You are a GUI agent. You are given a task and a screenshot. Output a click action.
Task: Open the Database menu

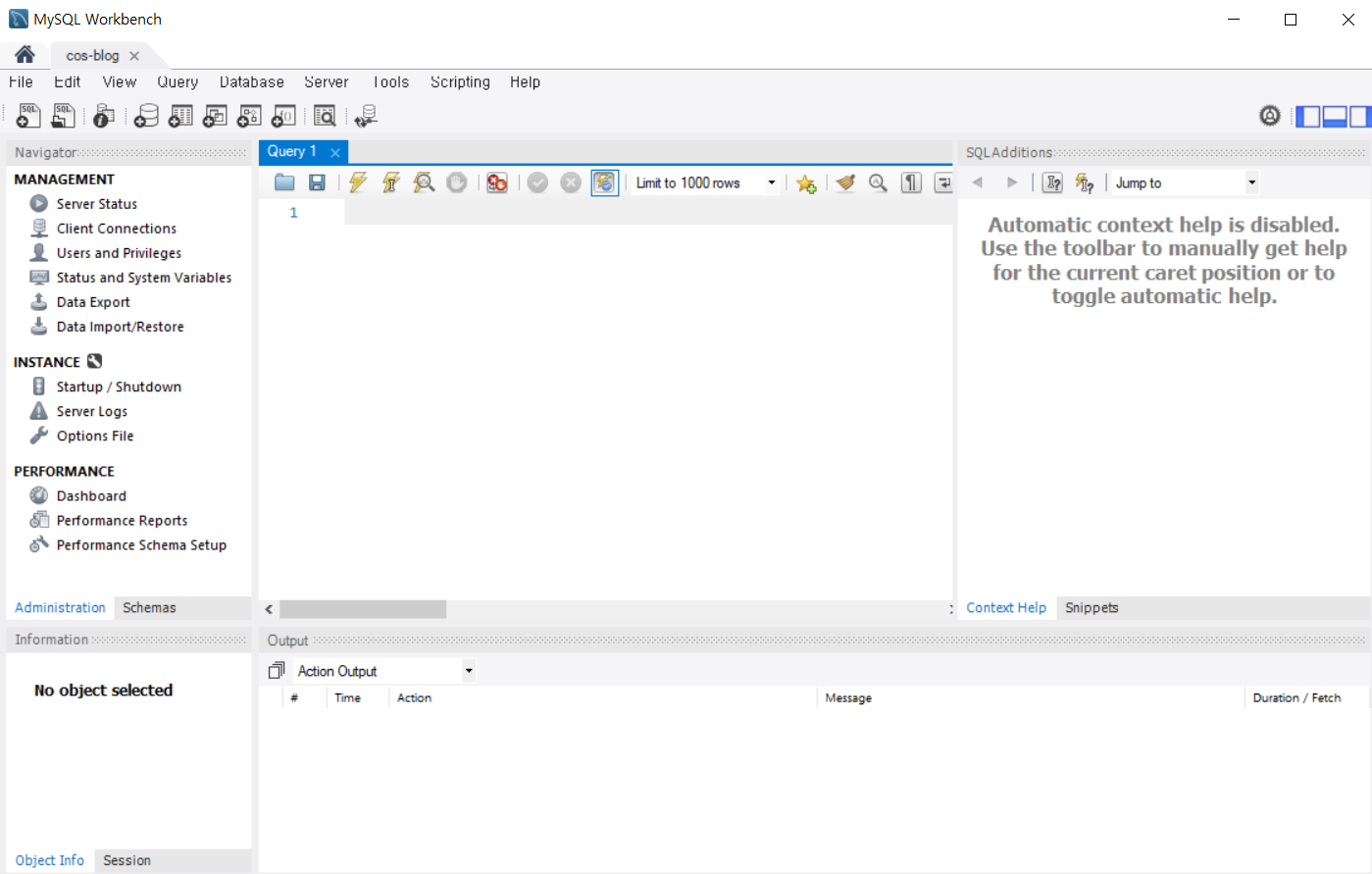(252, 82)
